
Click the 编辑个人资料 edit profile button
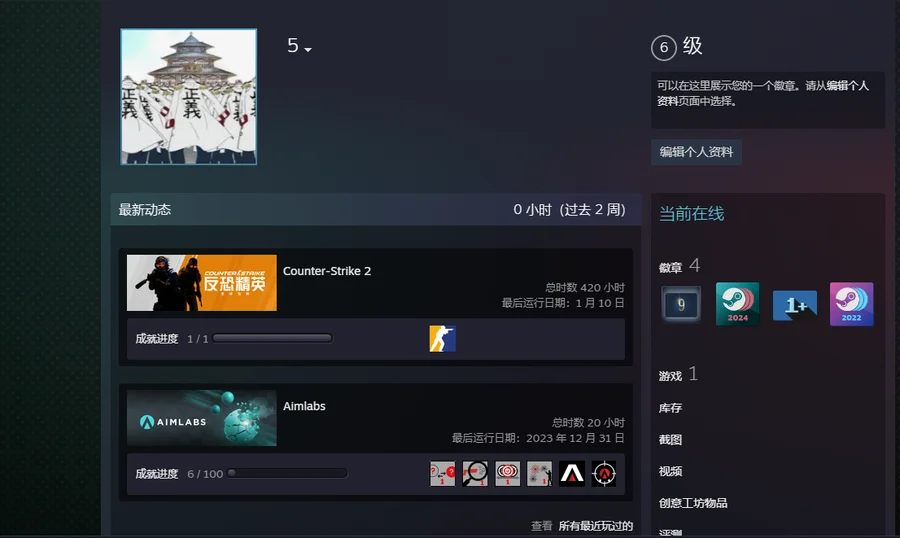[696, 152]
